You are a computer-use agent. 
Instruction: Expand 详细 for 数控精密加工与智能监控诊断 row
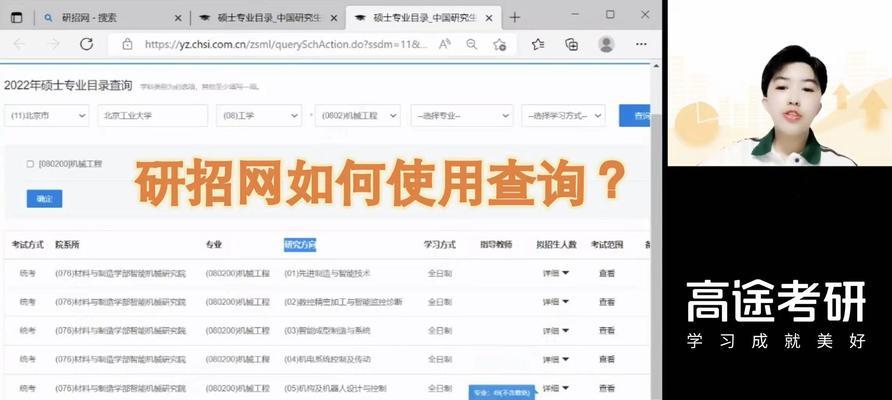point(556,302)
